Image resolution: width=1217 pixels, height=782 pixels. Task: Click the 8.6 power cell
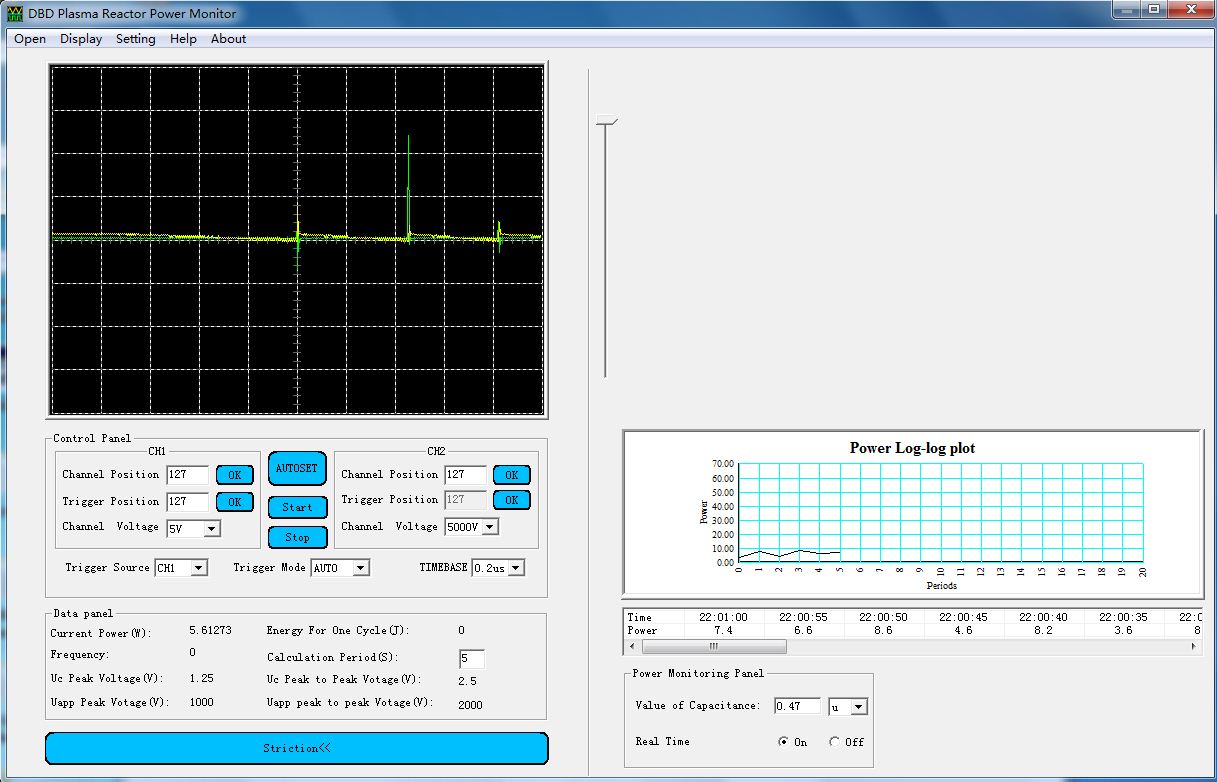tap(883, 631)
